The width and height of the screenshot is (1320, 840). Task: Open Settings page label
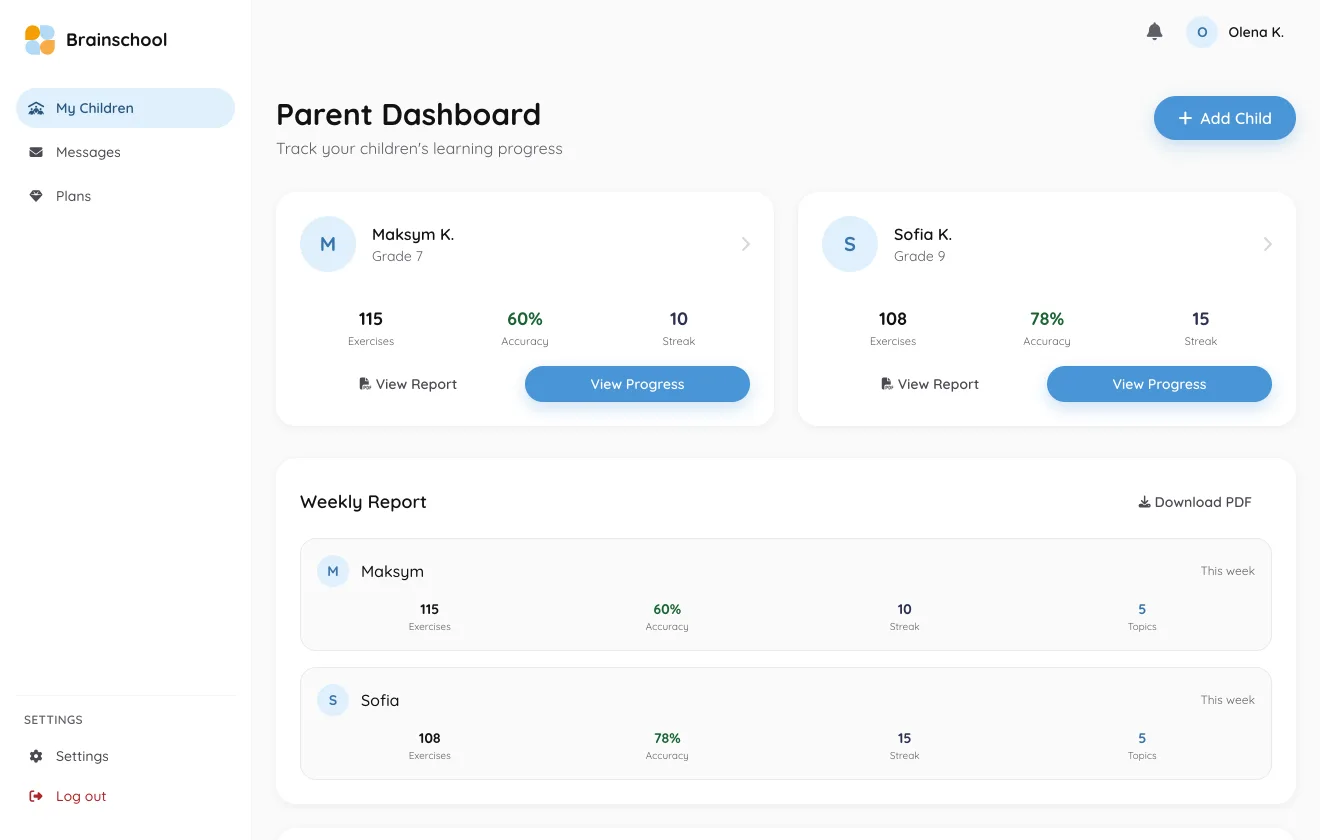coord(82,756)
